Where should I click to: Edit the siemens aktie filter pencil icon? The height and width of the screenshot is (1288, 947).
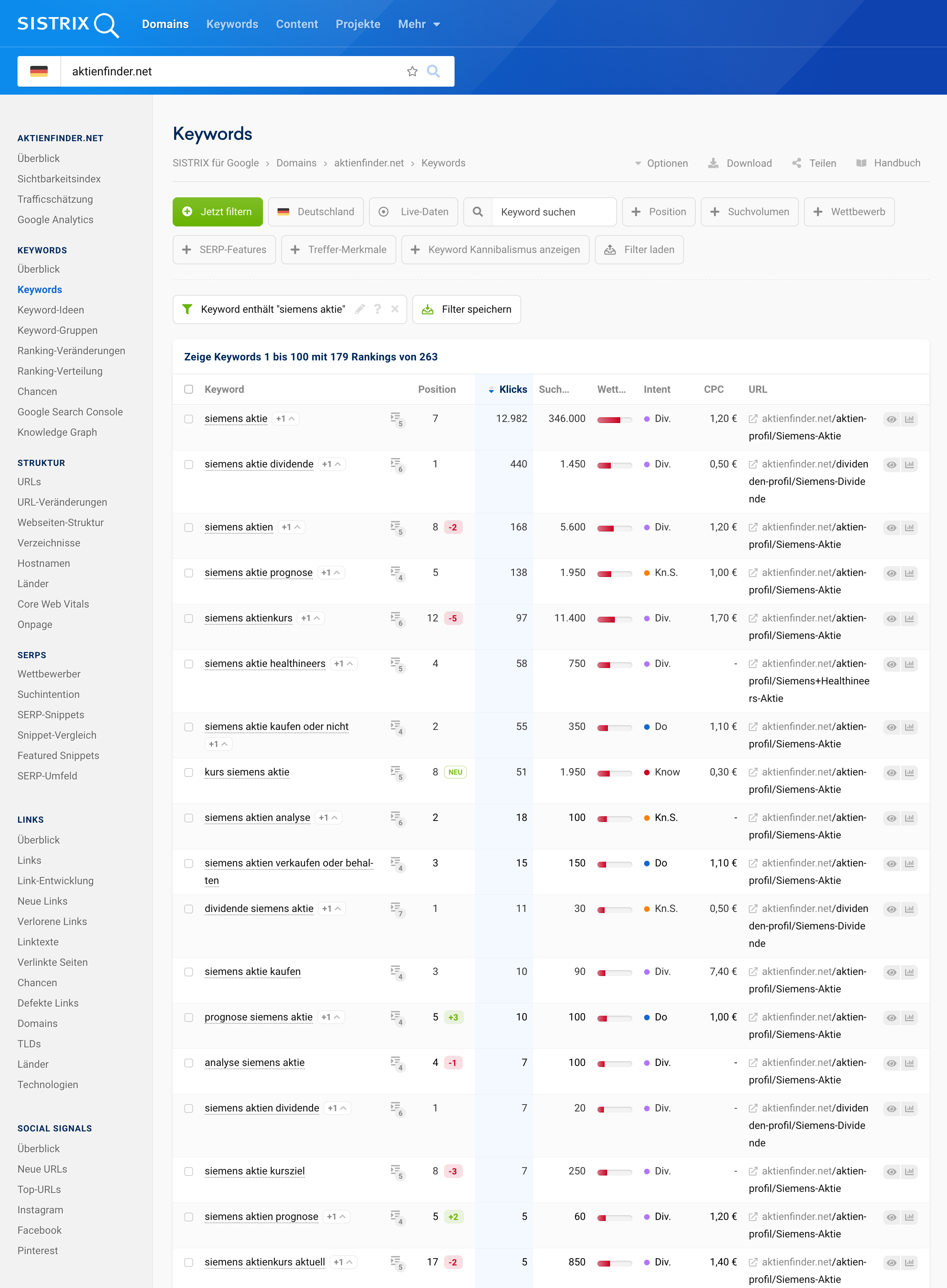pos(360,309)
